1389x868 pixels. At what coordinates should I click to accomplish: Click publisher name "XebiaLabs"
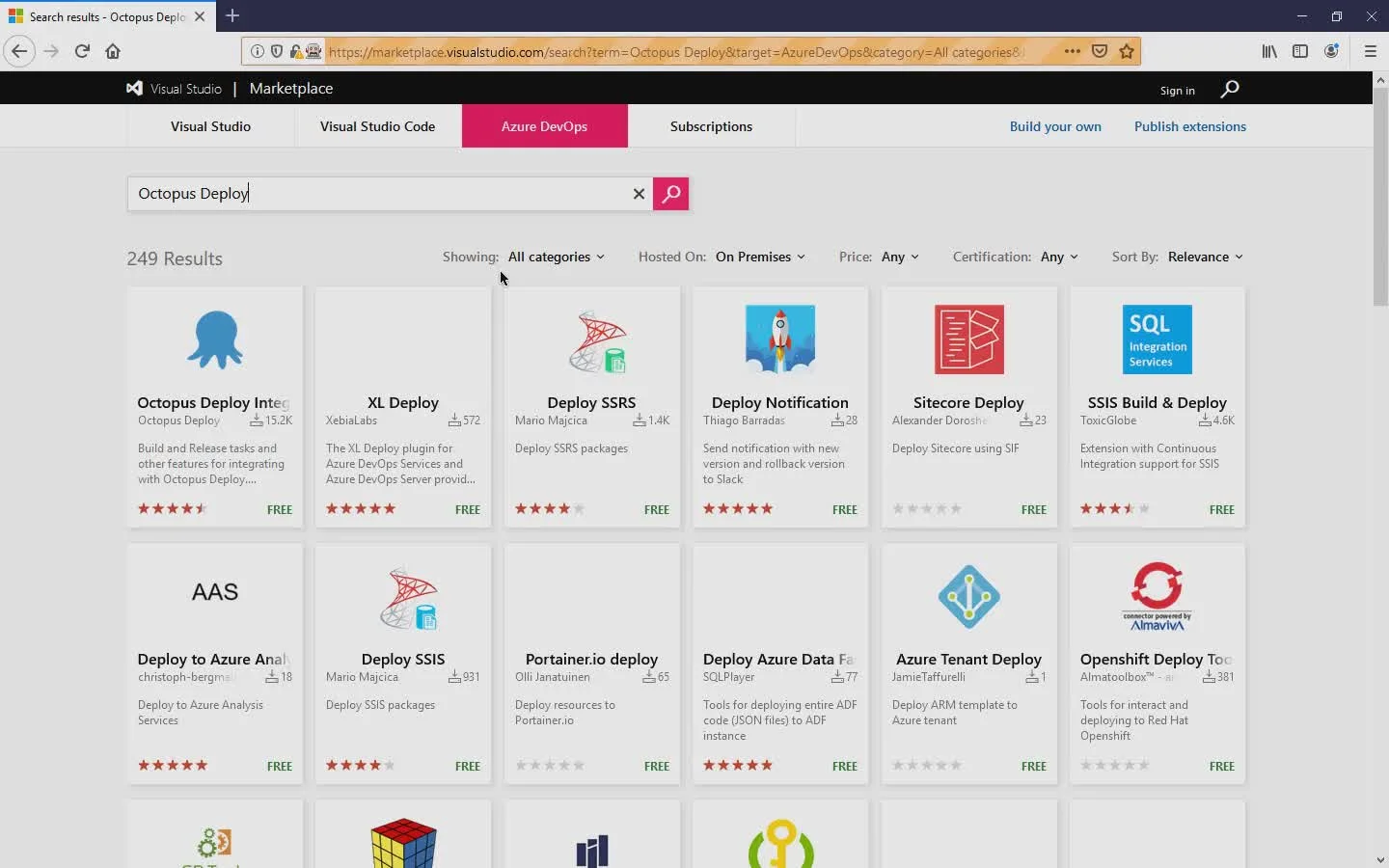point(351,420)
